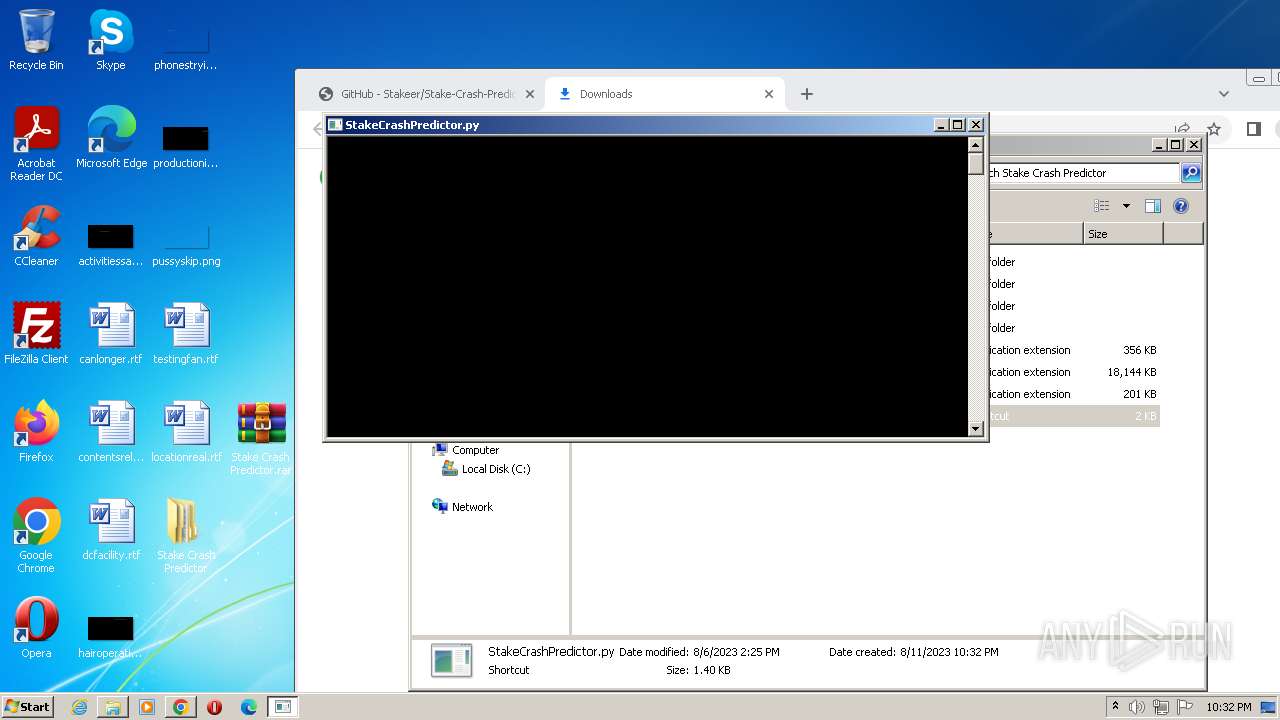Open the network tray icon
This screenshot has height=720, width=1280.
tap(1160, 707)
